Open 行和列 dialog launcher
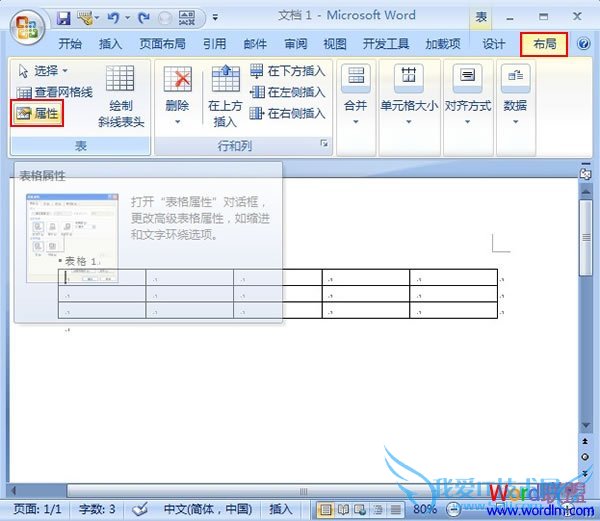The height and width of the screenshot is (521, 600). pyautogui.click(x=324, y=143)
